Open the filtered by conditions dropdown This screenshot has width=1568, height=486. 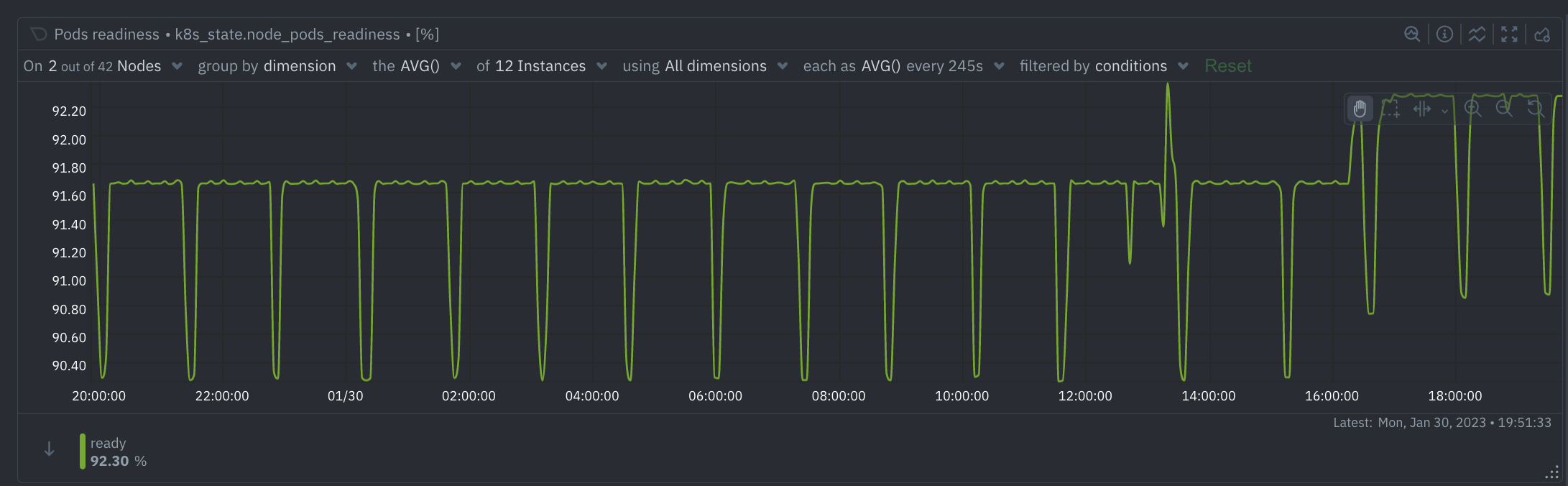(1104, 66)
